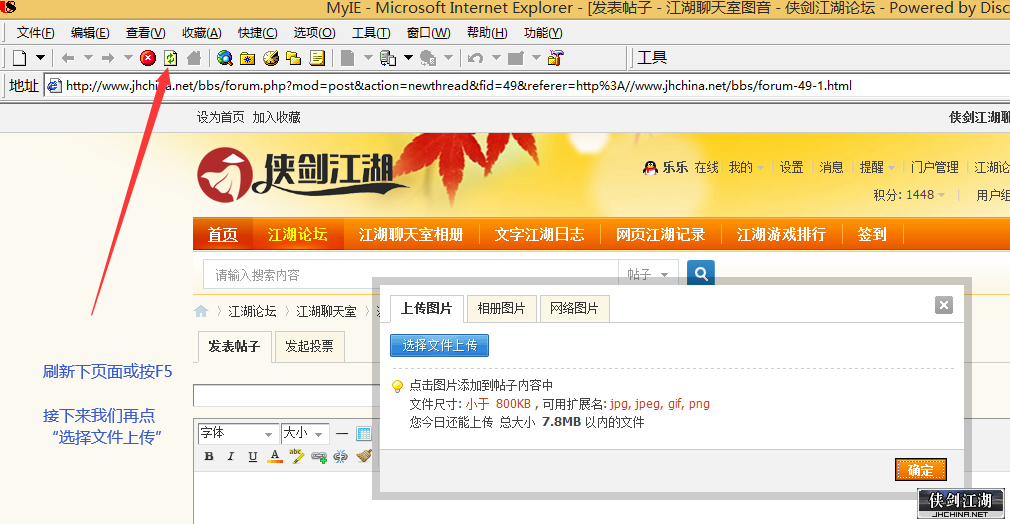Click the 签到 navigation item
The image size is (1010, 524).
tap(872, 234)
